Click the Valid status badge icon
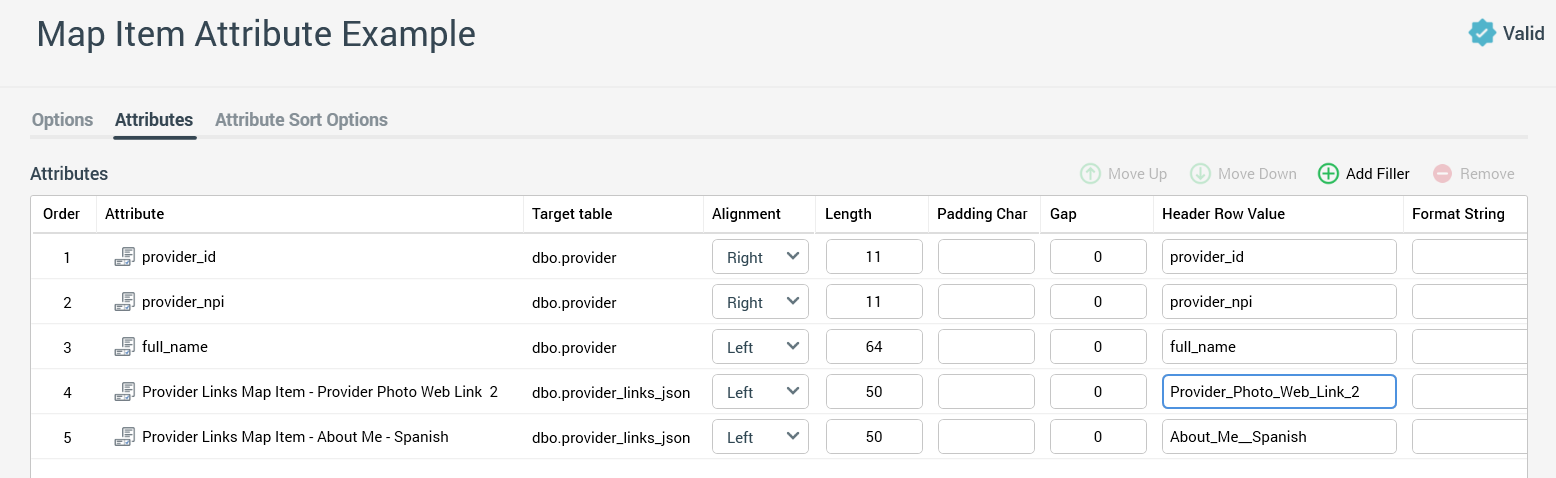Viewport: 1556px width, 478px height. pyautogui.click(x=1482, y=33)
